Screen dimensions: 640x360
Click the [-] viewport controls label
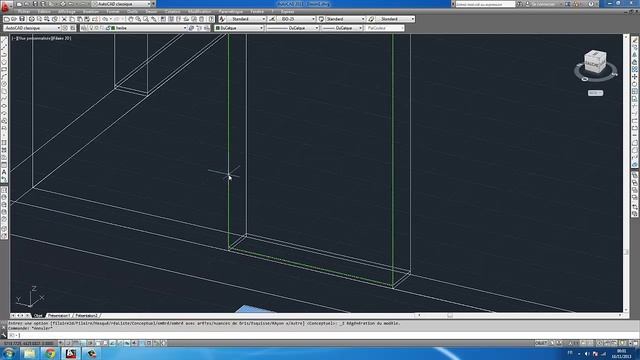tap(14, 38)
